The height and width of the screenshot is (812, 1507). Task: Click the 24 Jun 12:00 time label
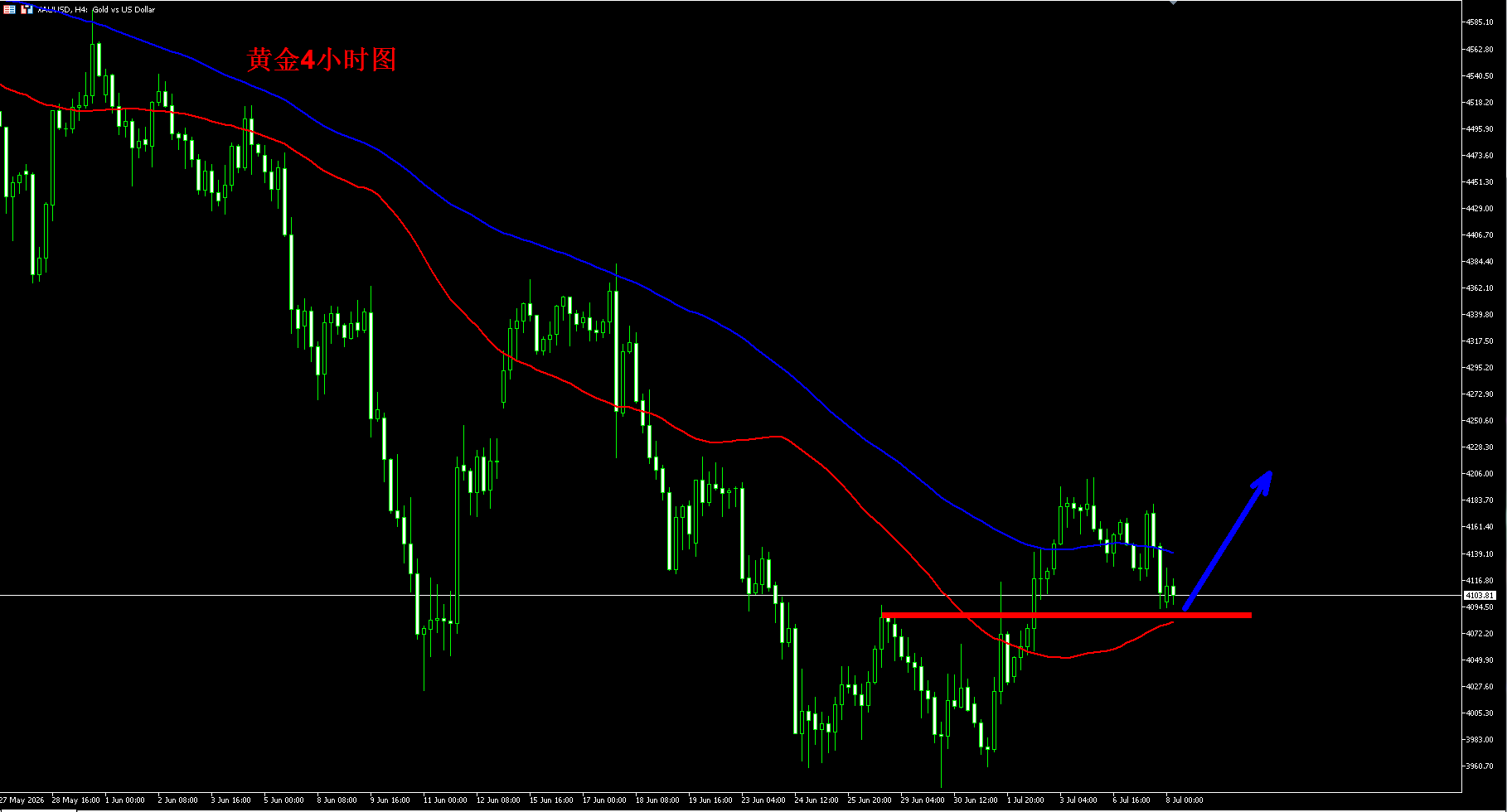816,800
